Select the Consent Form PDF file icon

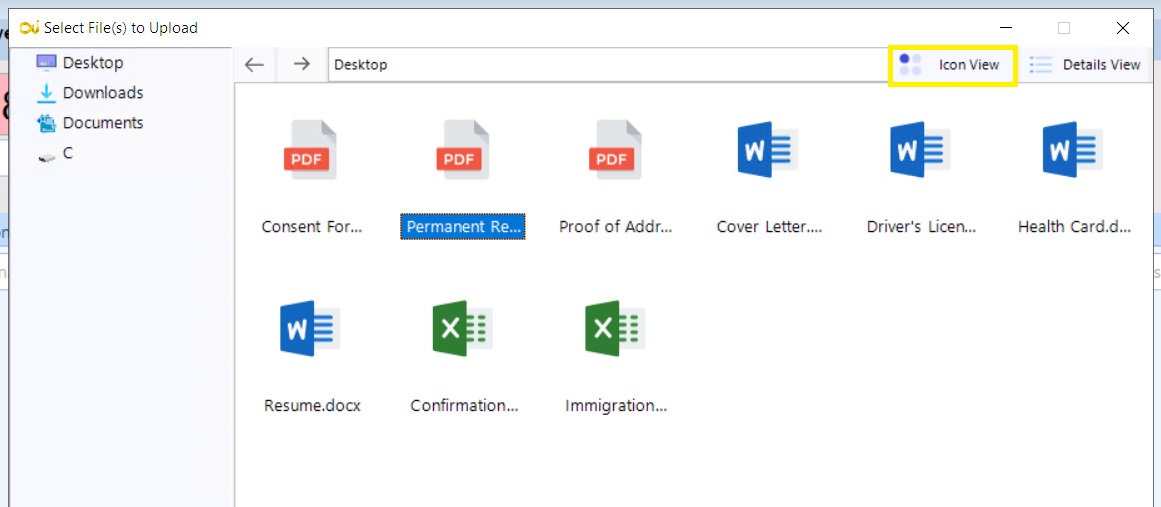pyautogui.click(x=310, y=150)
